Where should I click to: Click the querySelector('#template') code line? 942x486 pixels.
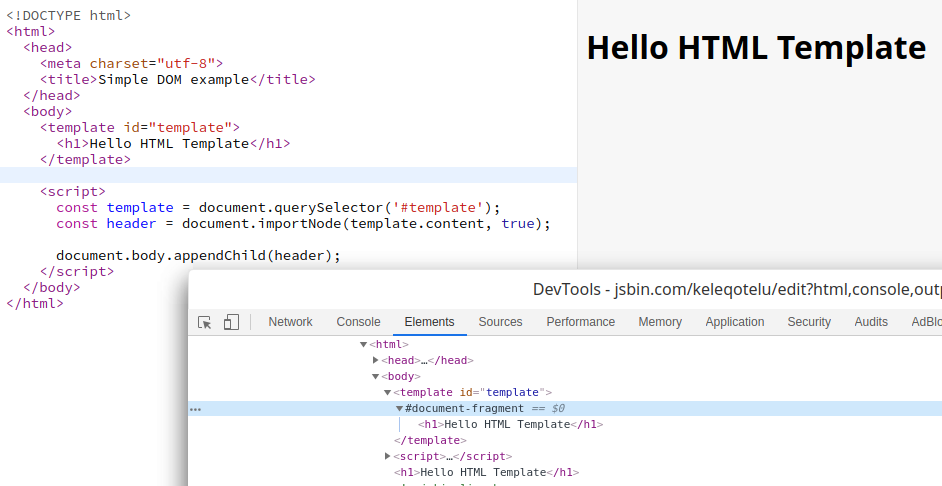pos(278,208)
